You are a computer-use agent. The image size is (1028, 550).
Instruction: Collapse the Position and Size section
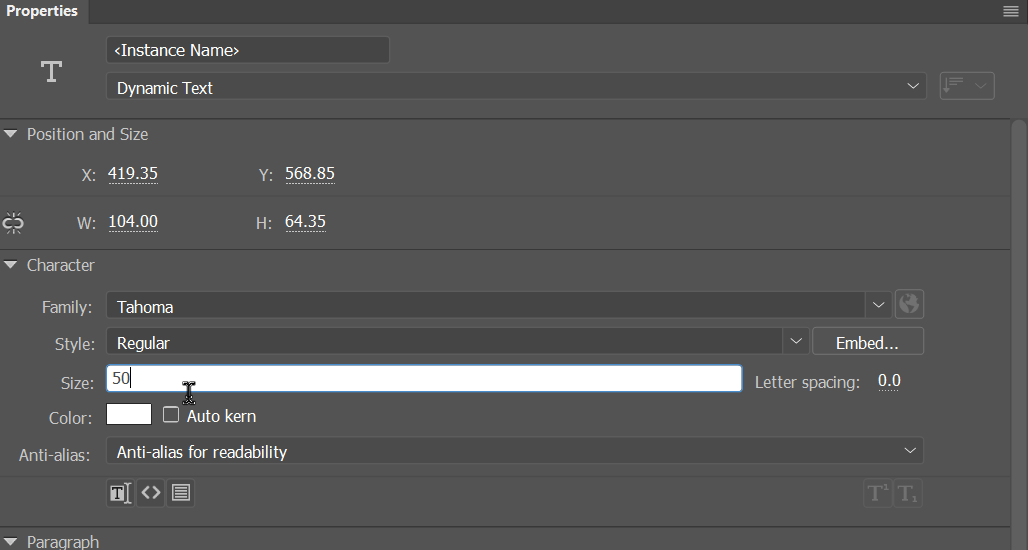click(10, 134)
